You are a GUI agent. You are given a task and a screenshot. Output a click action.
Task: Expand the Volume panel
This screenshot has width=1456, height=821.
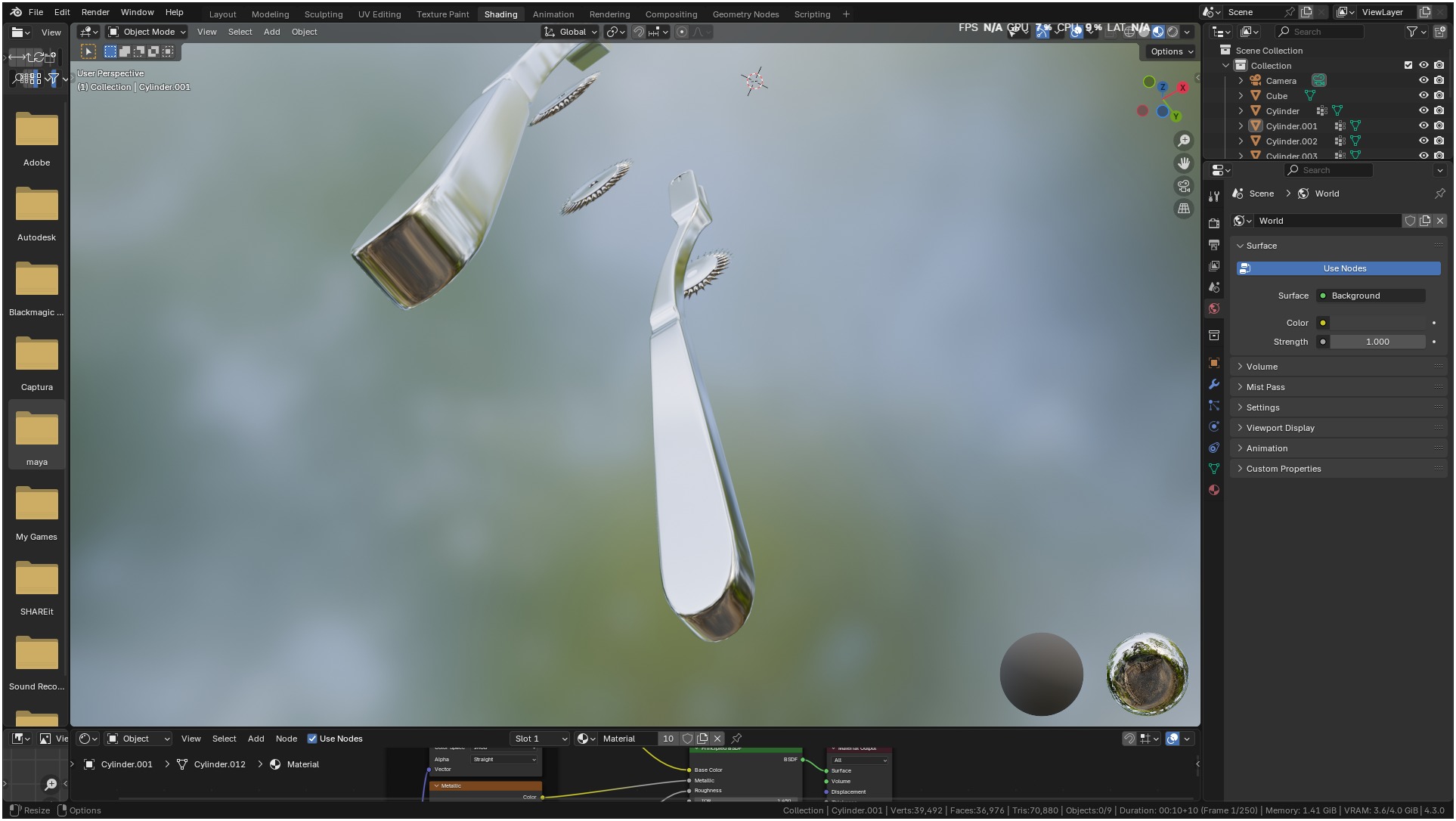[1262, 367]
